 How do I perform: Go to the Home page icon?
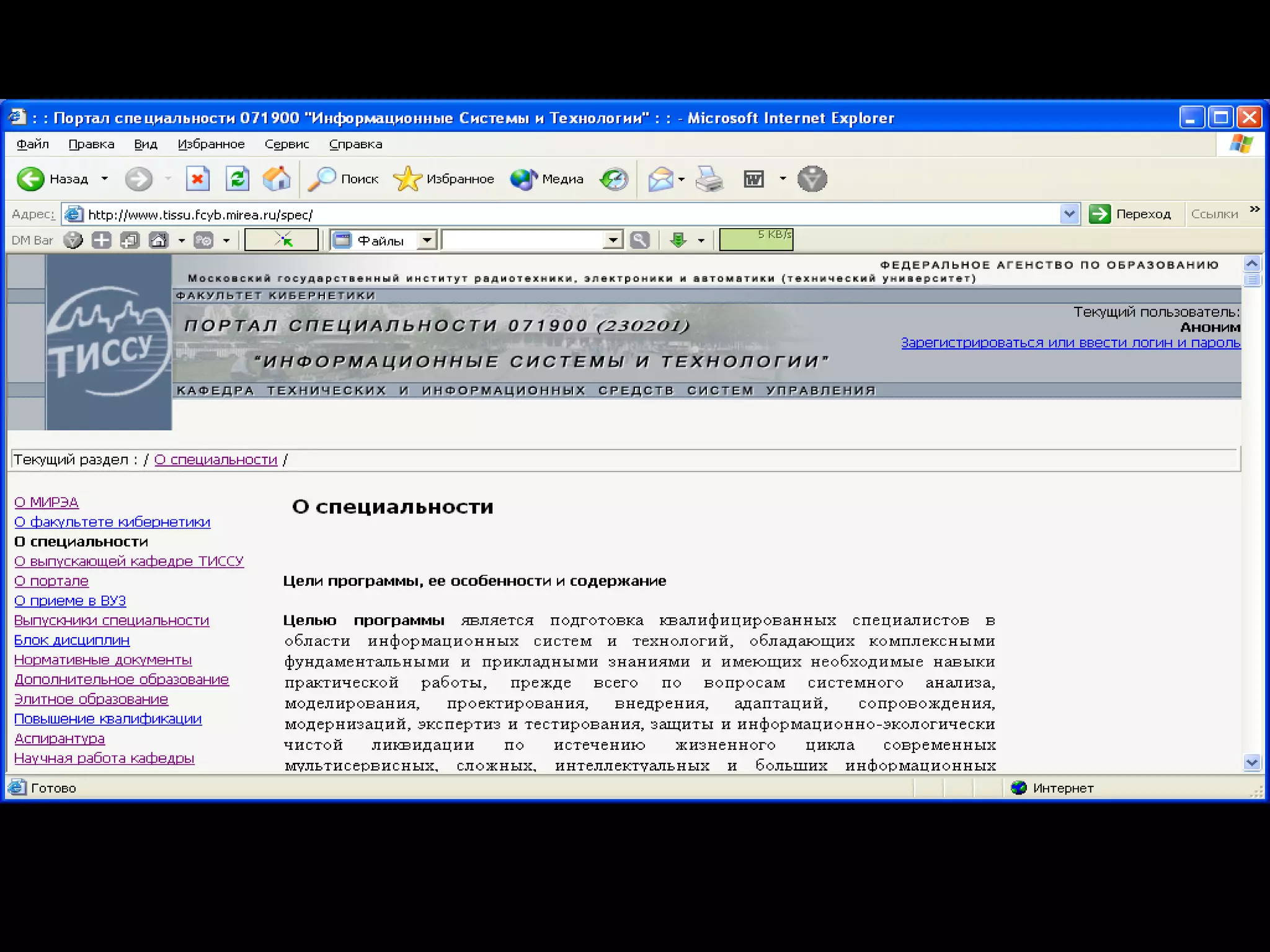(x=277, y=179)
